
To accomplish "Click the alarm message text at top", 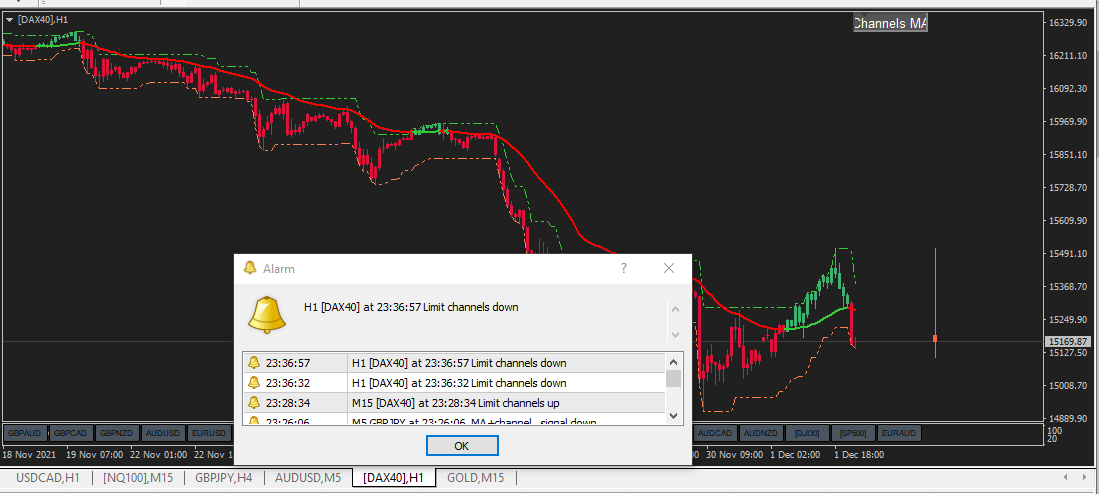I will [411, 307].
